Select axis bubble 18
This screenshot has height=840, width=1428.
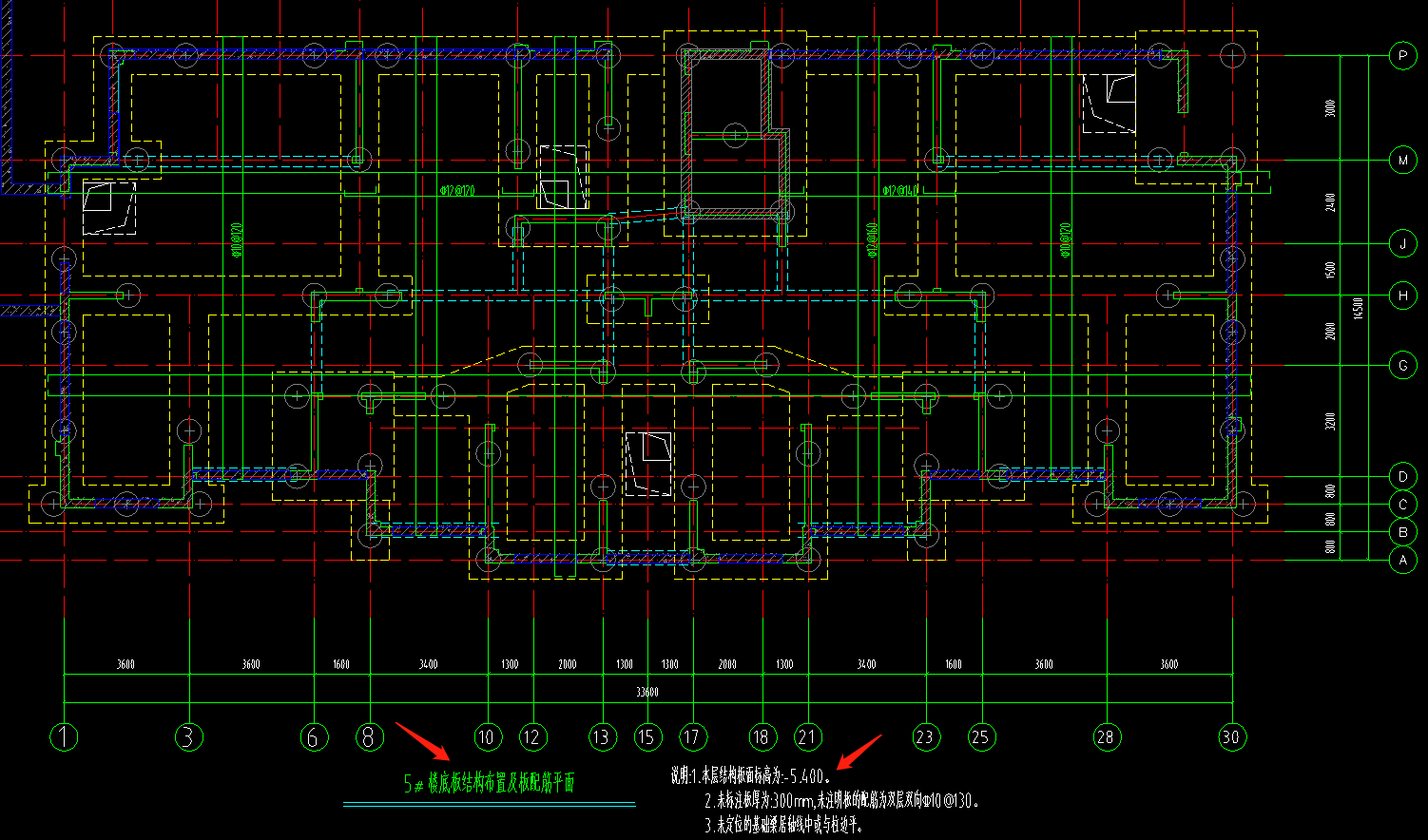pos(762,736)
